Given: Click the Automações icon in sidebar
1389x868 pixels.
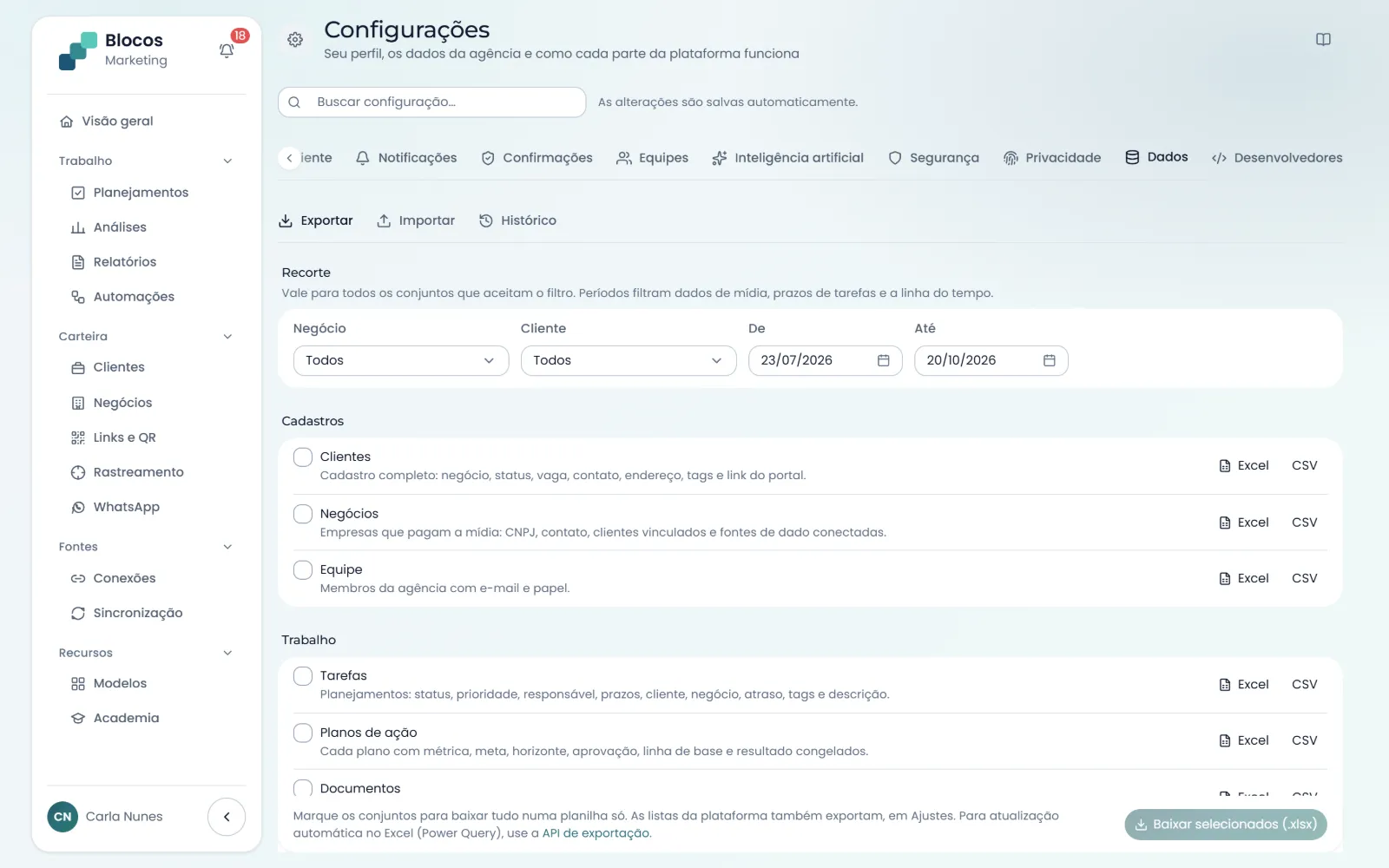Looking at the screenshot, I should coord(78,297).
